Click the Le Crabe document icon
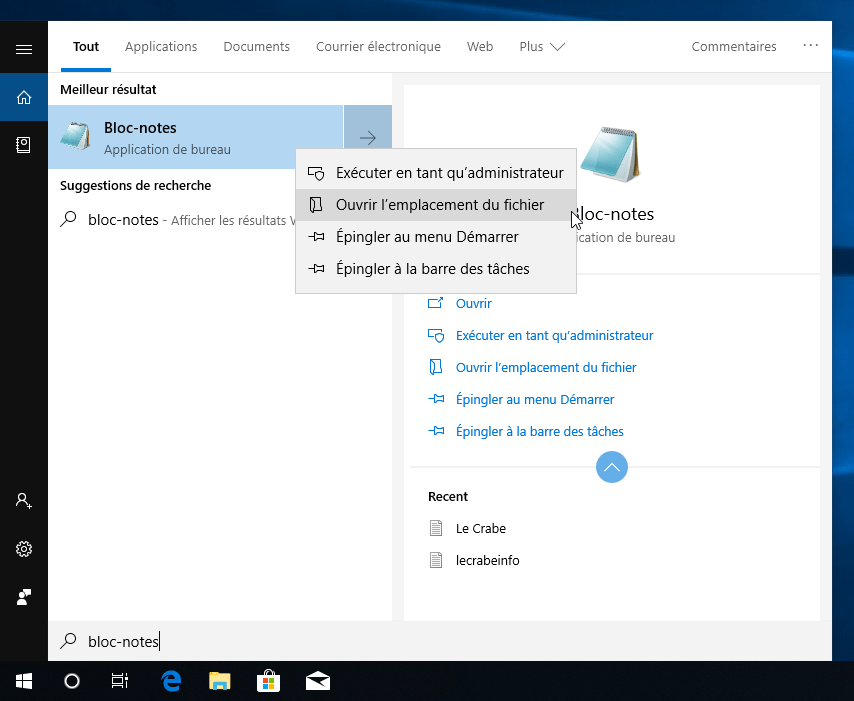 (436, 528)
